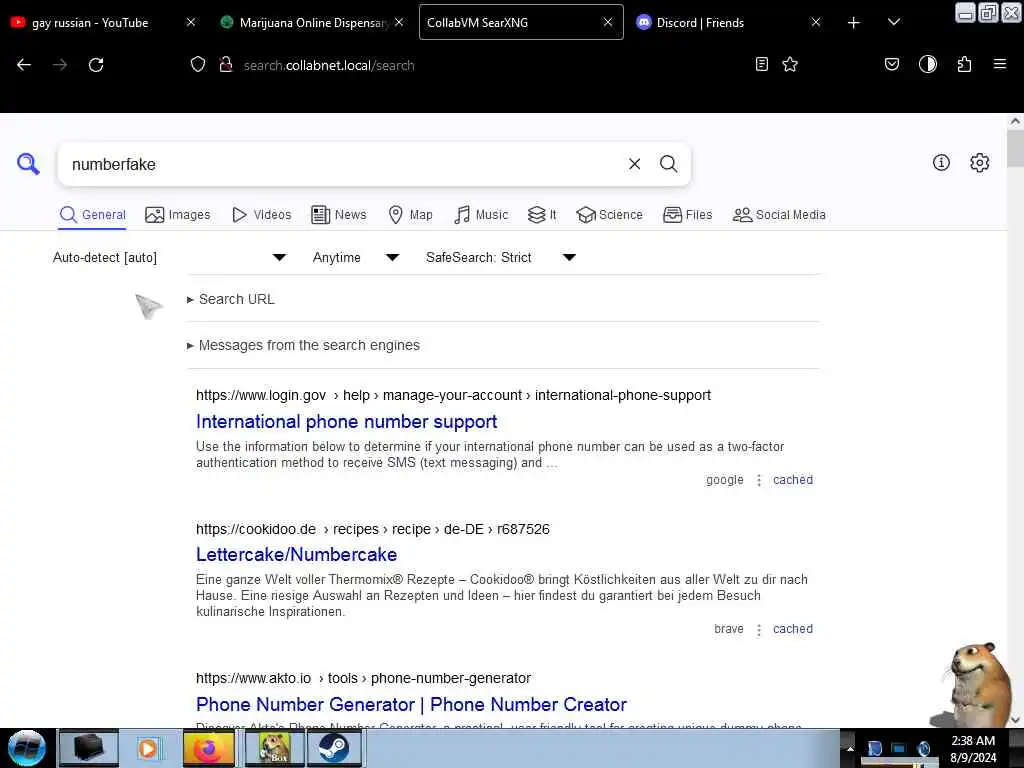Viewport: 1024px width, 768px height.
Task: Expand Messages from the search engines
Action: [x=303, y=345]
